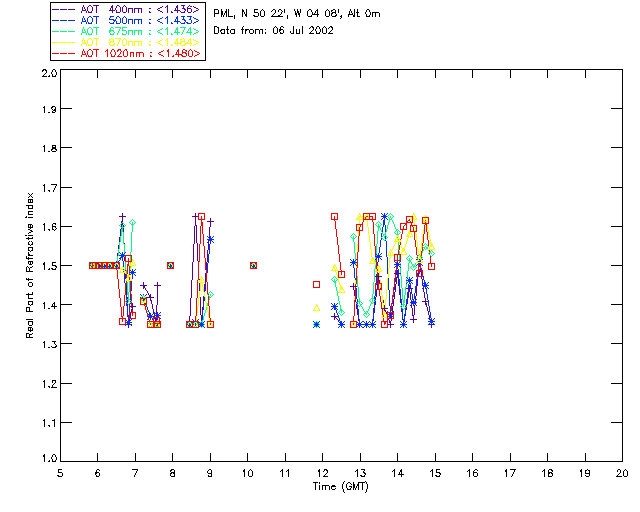The image size is (640, 512).
Task: Click the last red square marker near time 15
Action: [431, 266]
